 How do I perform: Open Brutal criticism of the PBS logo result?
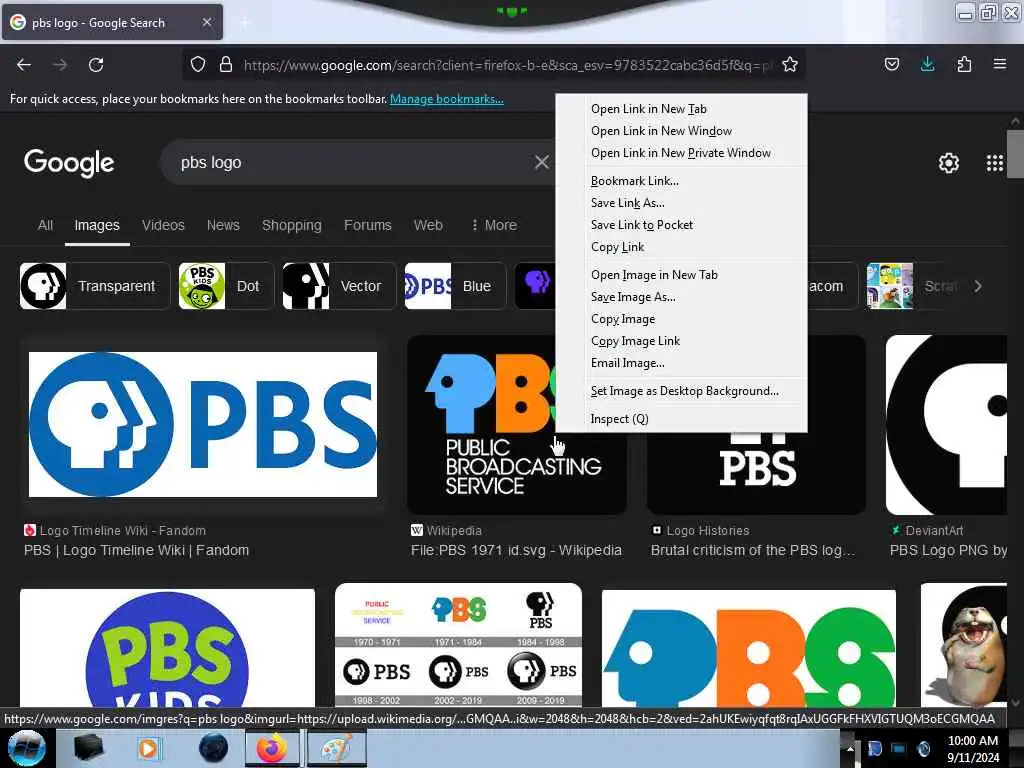[x=752, y=551]
